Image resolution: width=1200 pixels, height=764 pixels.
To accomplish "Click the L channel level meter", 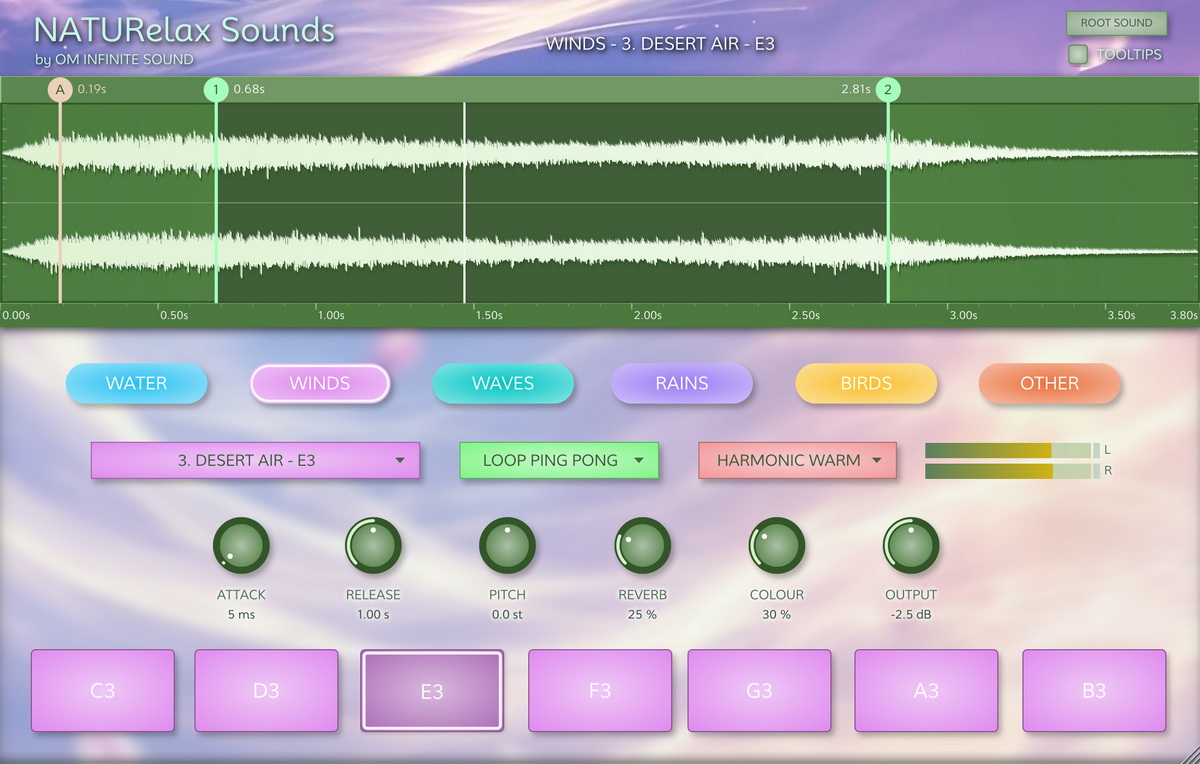I will pos(1012,450).
